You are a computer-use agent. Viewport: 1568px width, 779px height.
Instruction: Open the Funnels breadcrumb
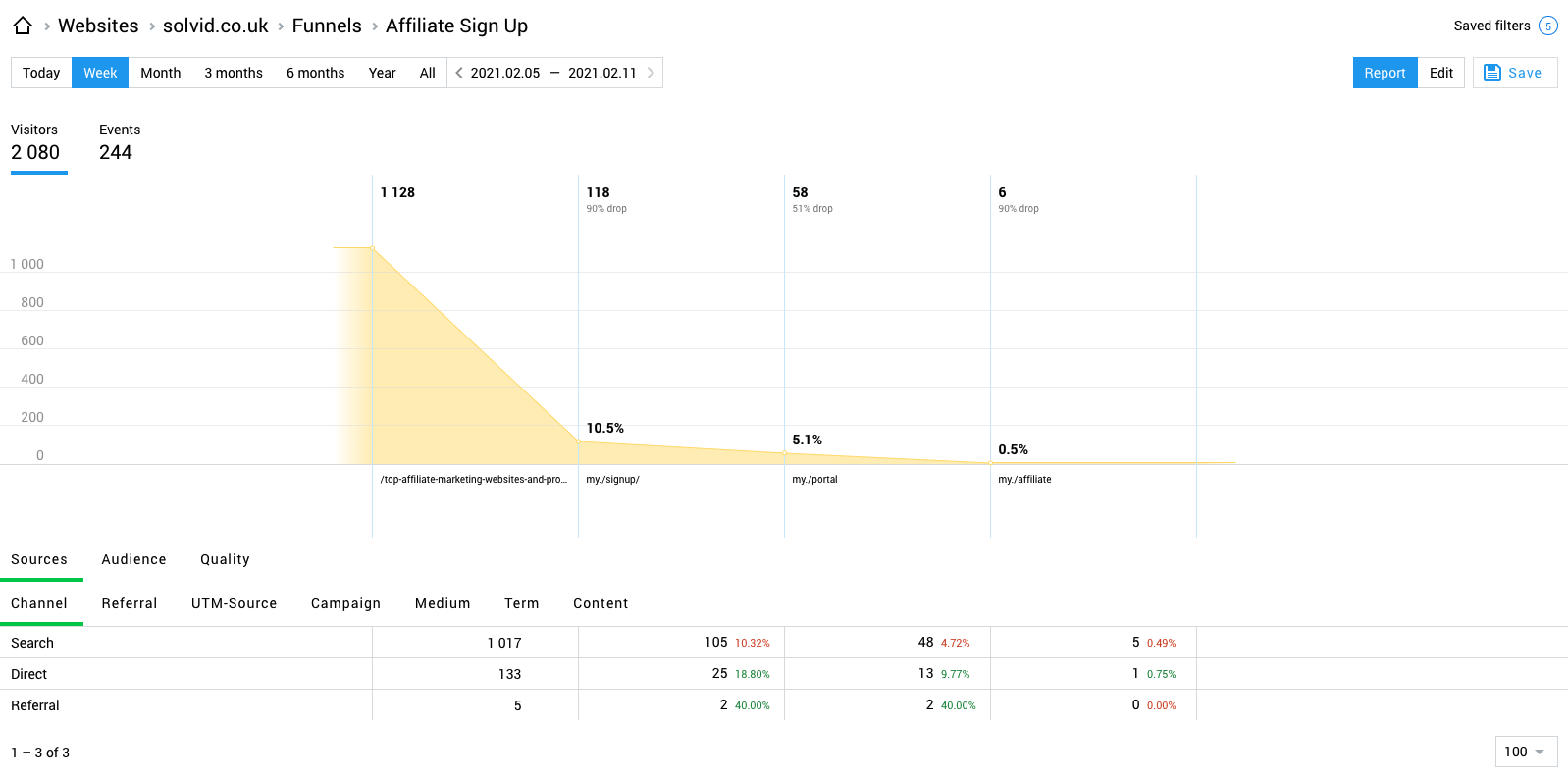click(327, 26)
